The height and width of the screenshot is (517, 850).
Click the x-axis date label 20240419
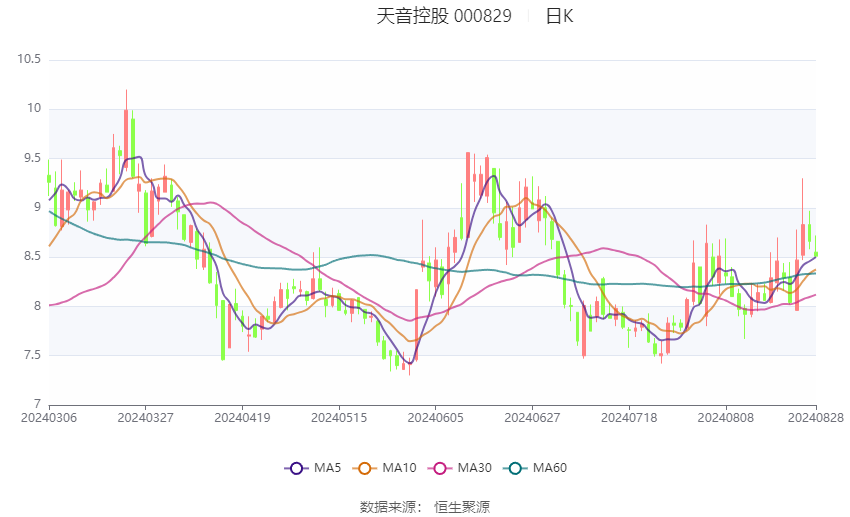[242, 418]
